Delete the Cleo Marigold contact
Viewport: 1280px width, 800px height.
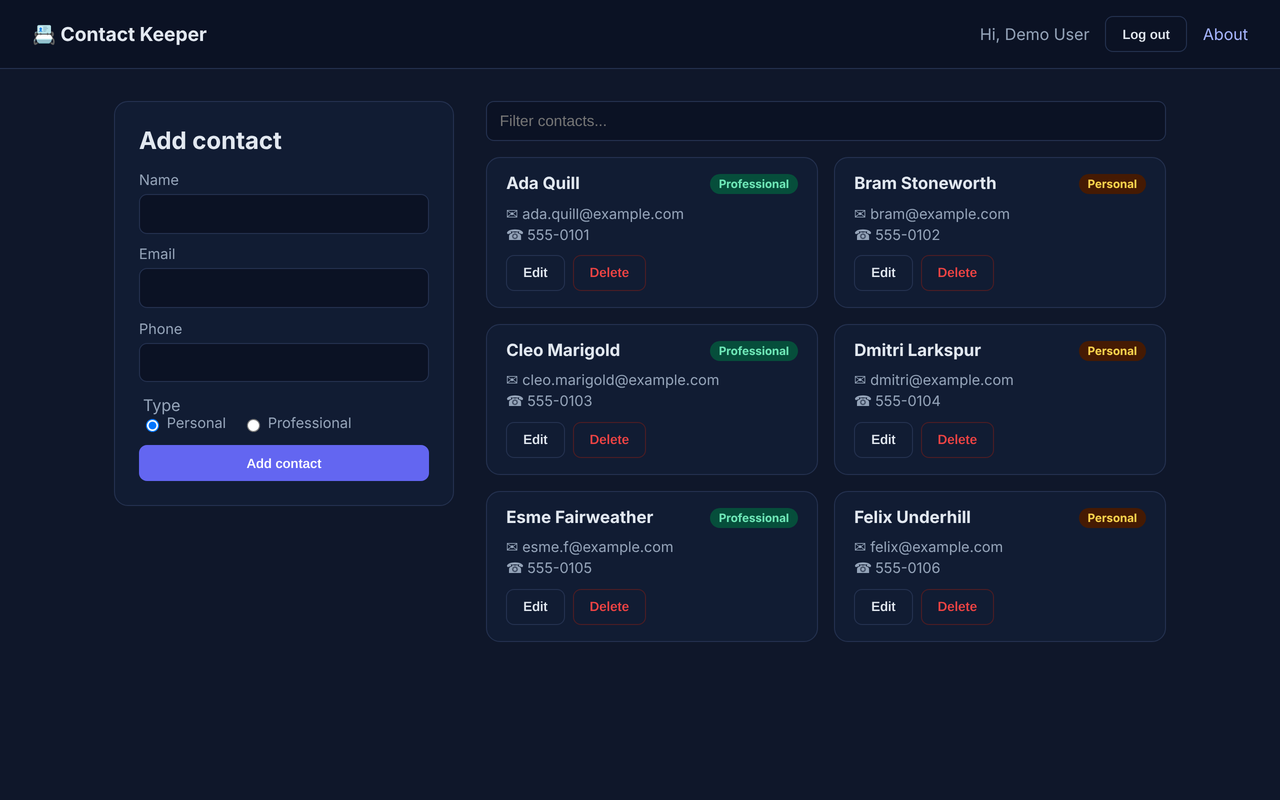pyautogui.click(x=609, y=440)
